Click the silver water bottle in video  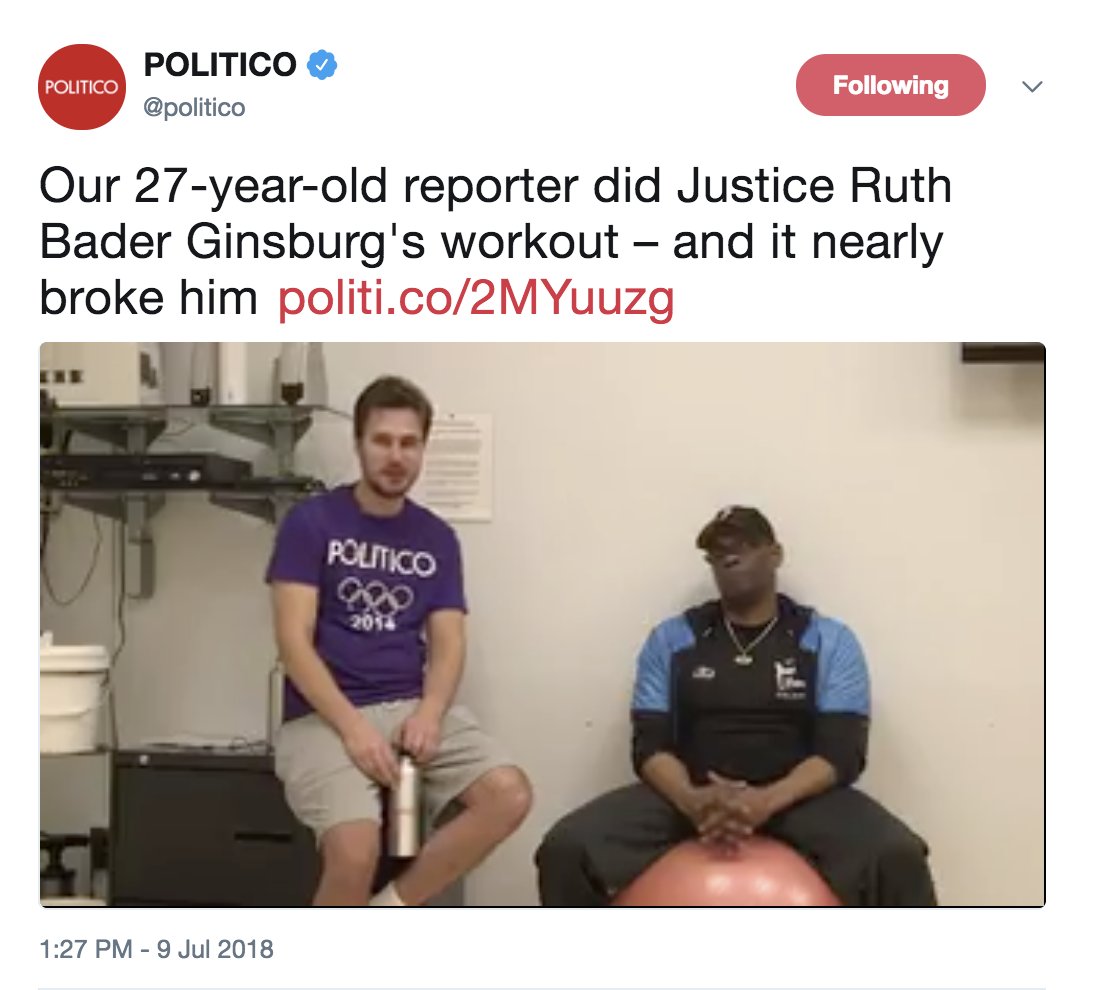click(404, 805)
